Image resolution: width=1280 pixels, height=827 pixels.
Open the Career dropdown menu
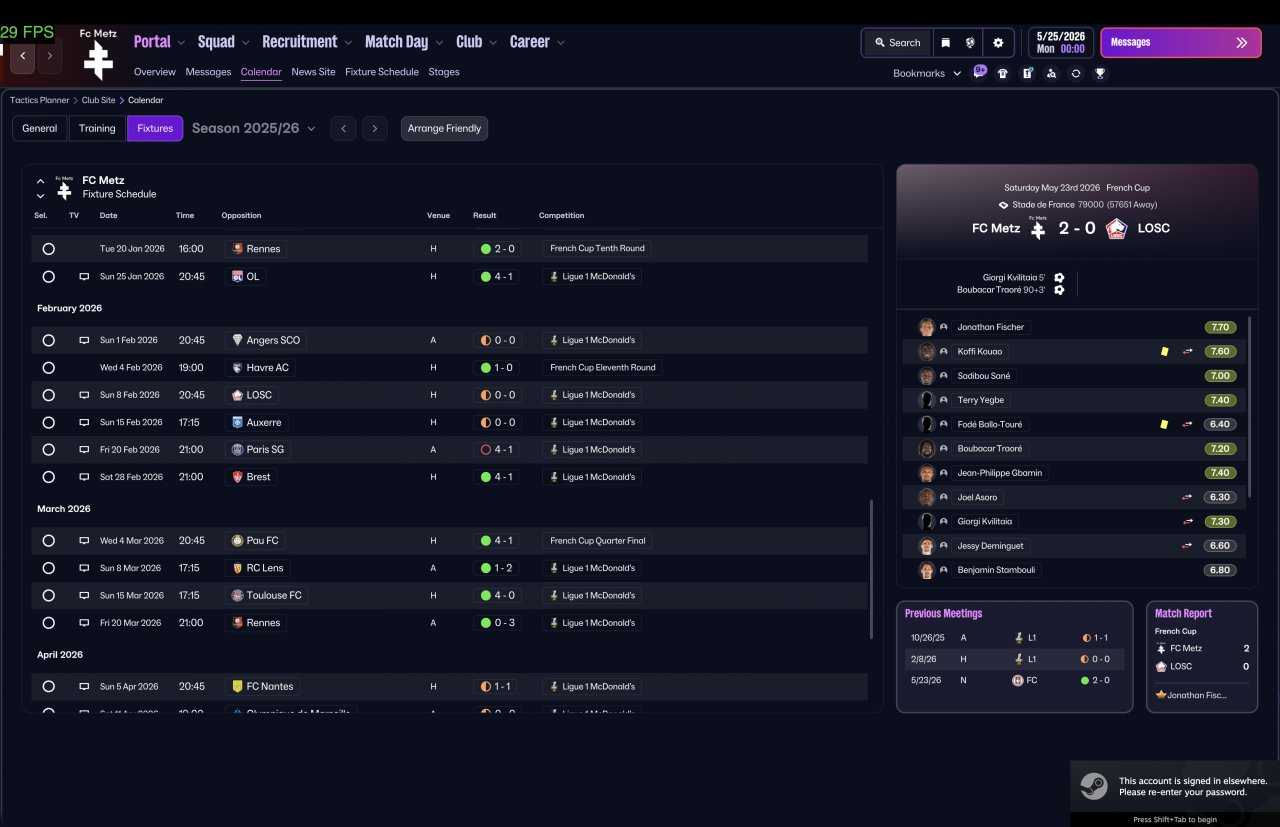pos(537,42)
